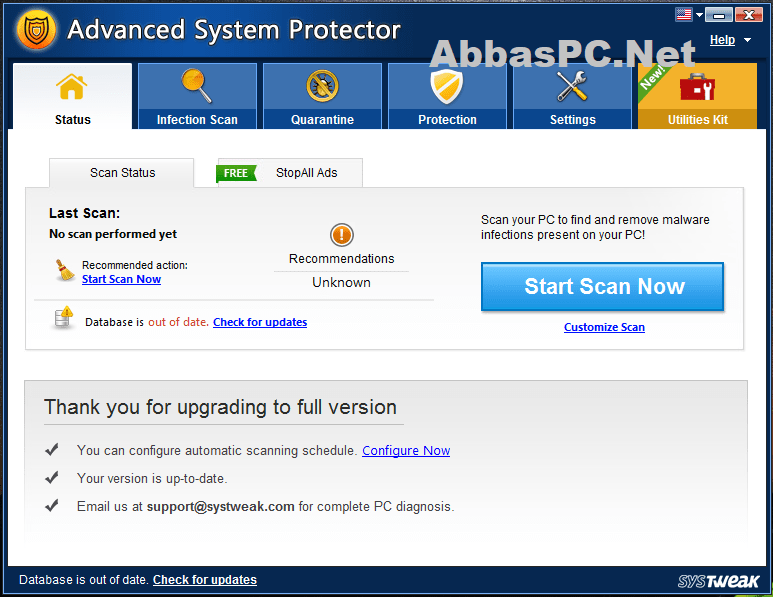Click the Customize Scan link
This screenshot has width=773, height=597.
604,327
